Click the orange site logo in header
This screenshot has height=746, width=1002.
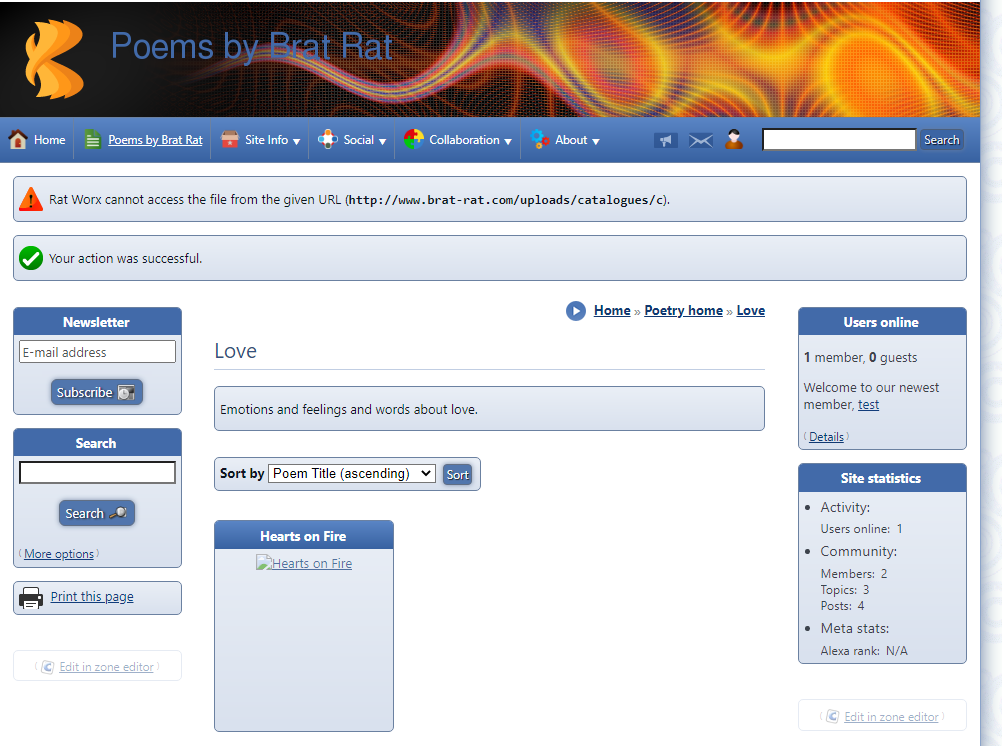tap(54, 59)
